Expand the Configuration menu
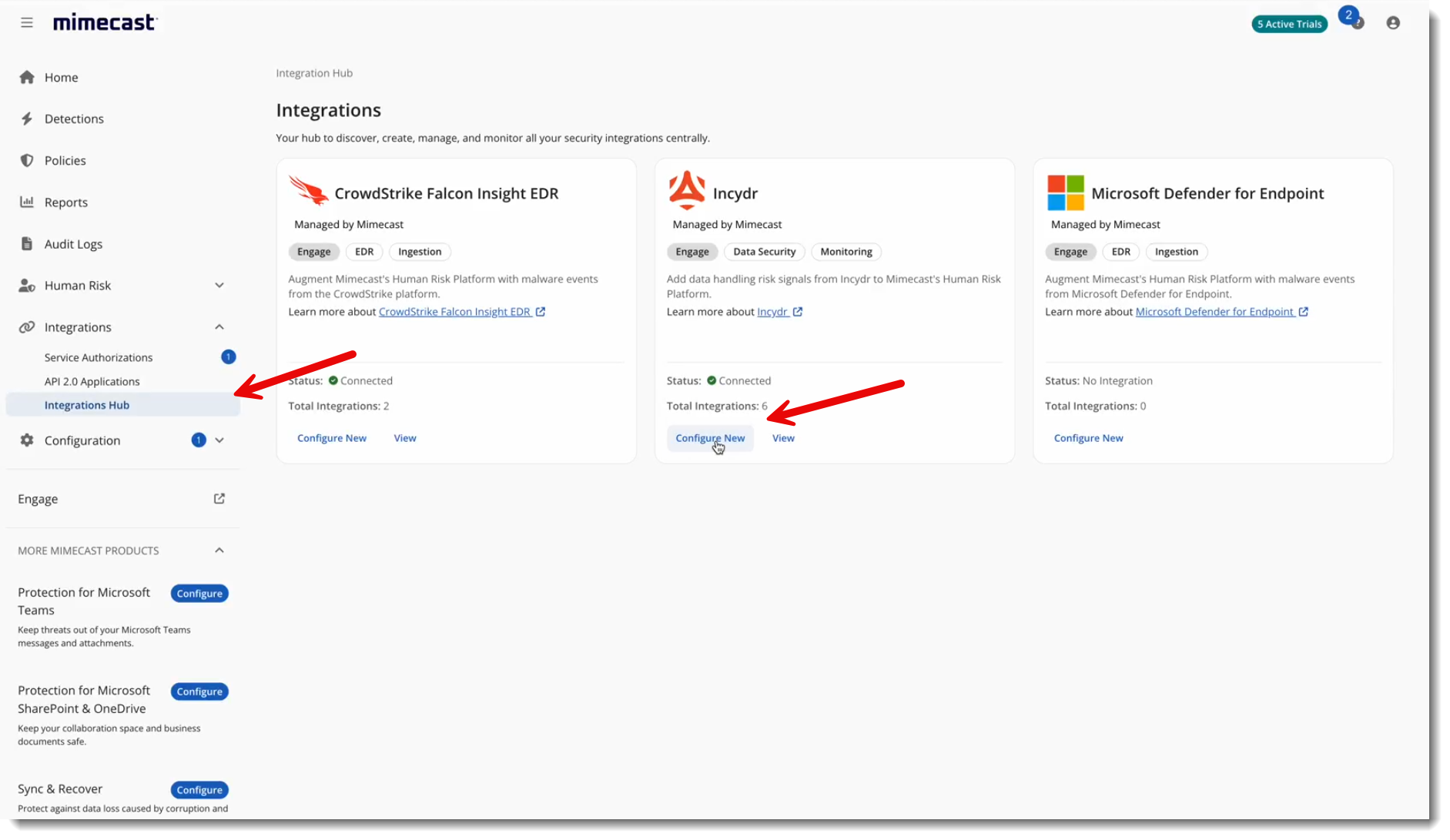Image resolution: width=1450 pixels, height=840 pixels. (x=220, y=440)
